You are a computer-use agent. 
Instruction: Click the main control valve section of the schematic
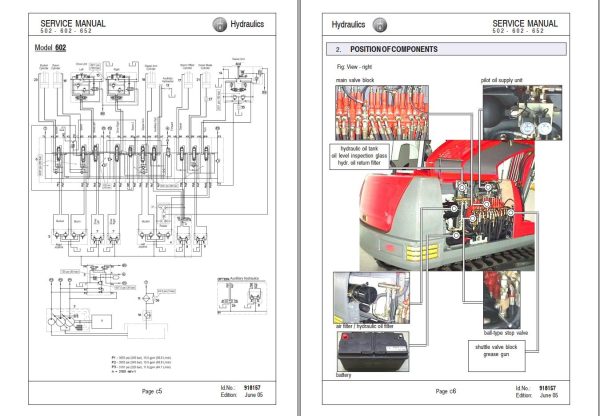coord(130,159)
